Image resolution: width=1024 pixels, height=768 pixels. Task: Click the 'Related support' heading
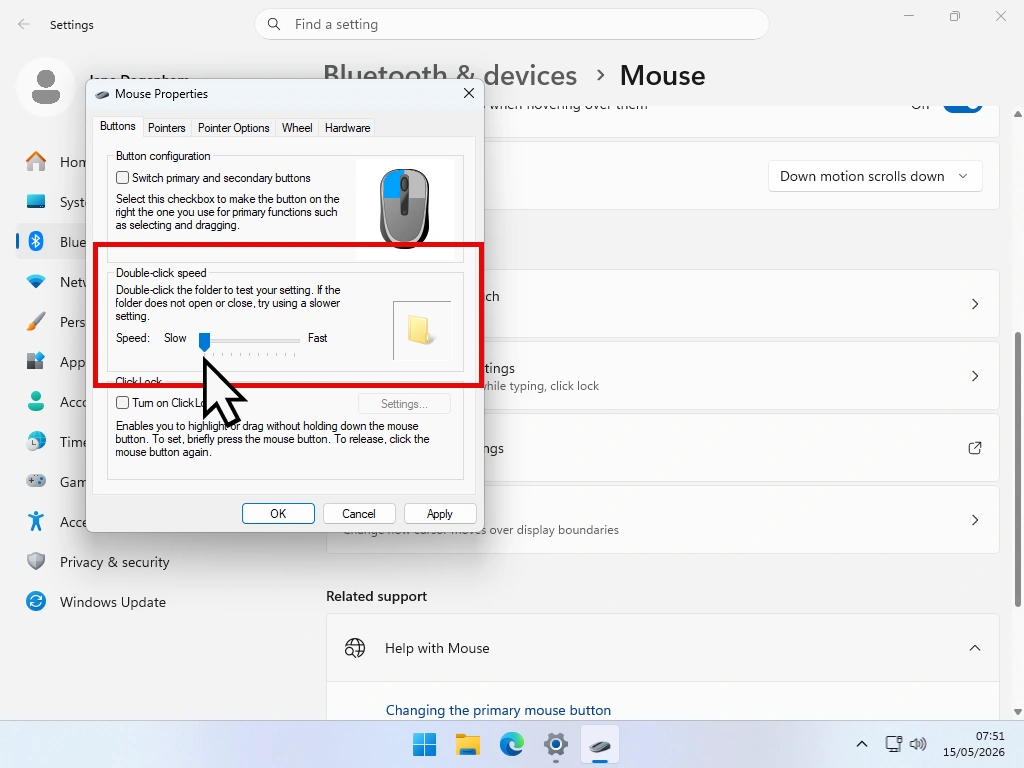click(376, 596)
